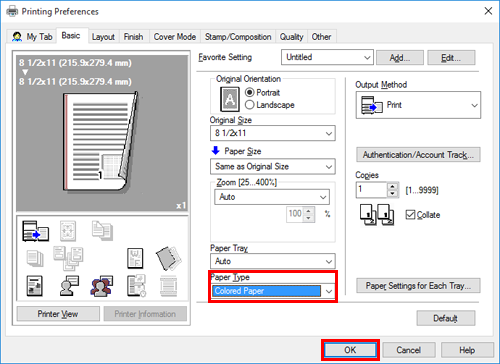
Task: Close the Printing Preferences dialog
Action: (x=488, y=11)
